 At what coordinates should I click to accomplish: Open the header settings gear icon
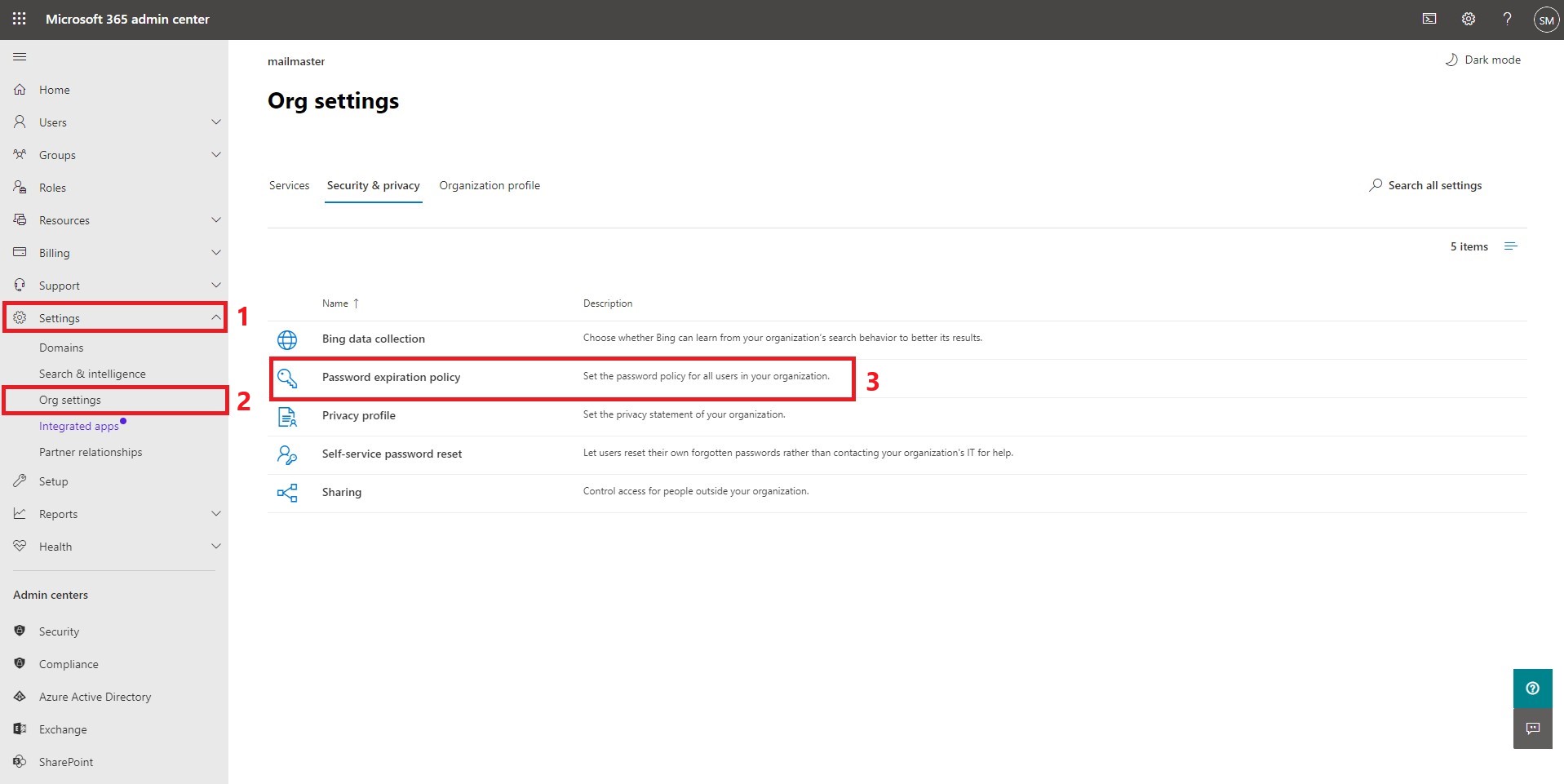[1469, 19]
